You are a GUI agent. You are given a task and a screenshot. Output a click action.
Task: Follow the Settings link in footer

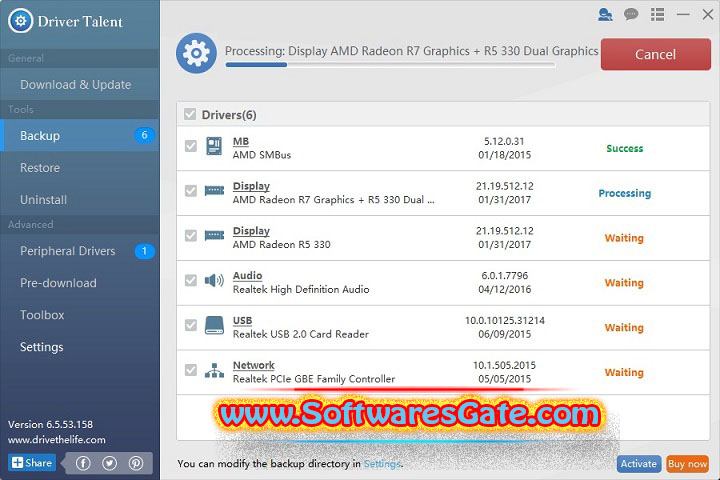tap(382, 464)
